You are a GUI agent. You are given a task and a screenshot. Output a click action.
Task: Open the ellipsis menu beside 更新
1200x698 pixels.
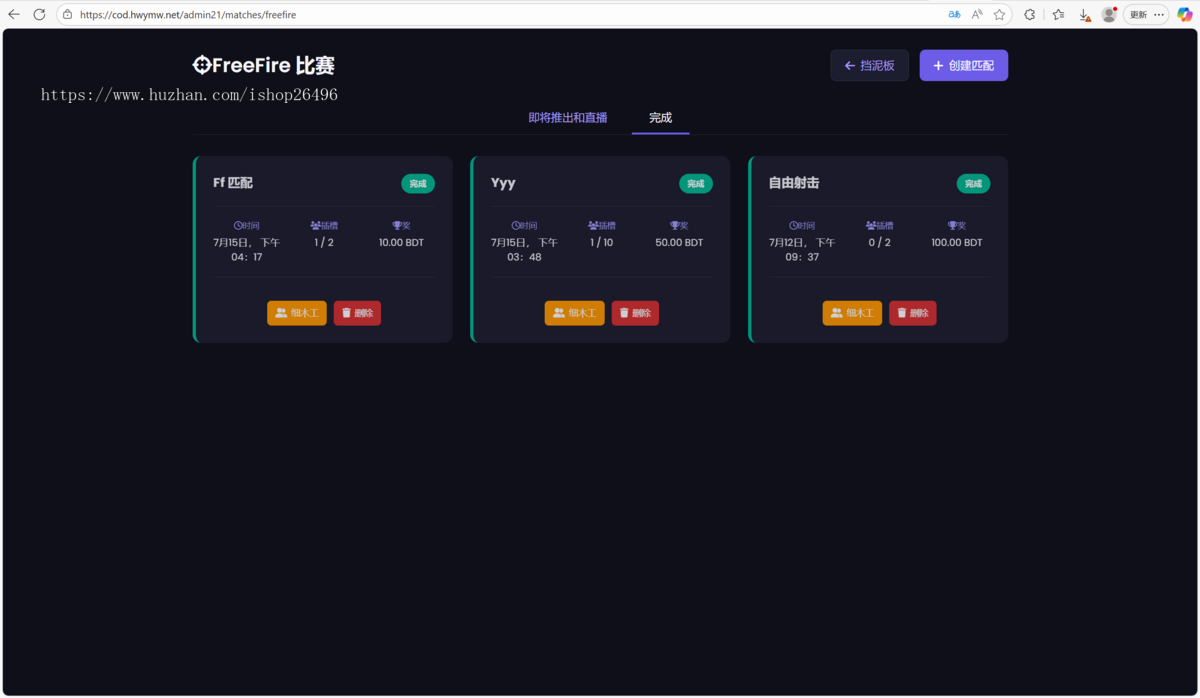(1160, 14)
